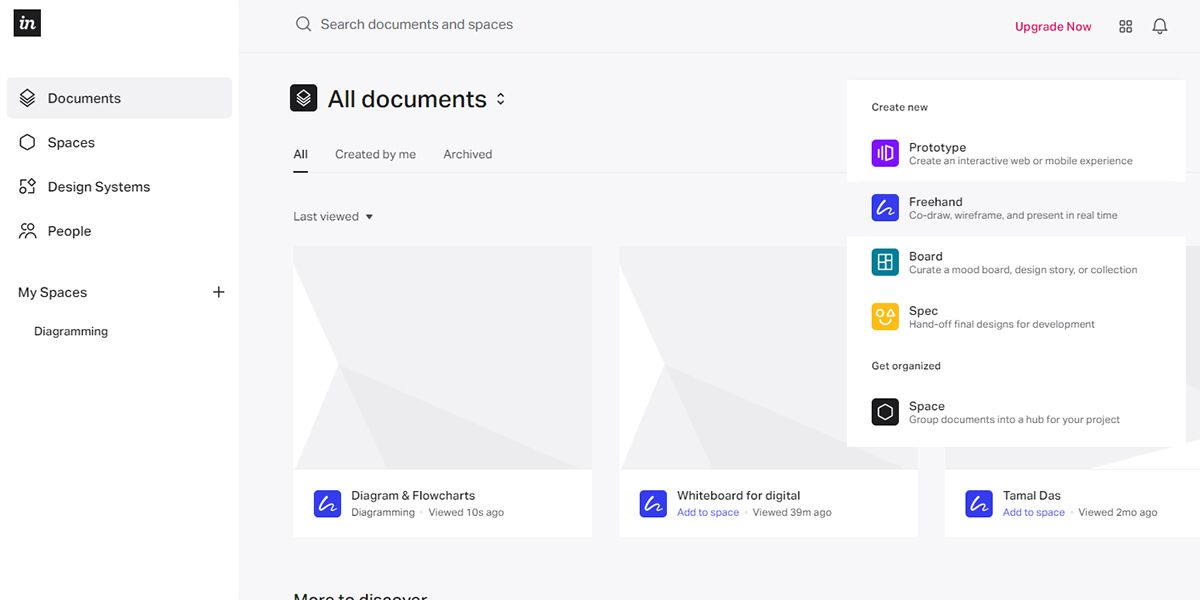The image size is (1200, 600).
Task: Click the Viewed 2mo ago text
Action: click(x=1118, y=512)
